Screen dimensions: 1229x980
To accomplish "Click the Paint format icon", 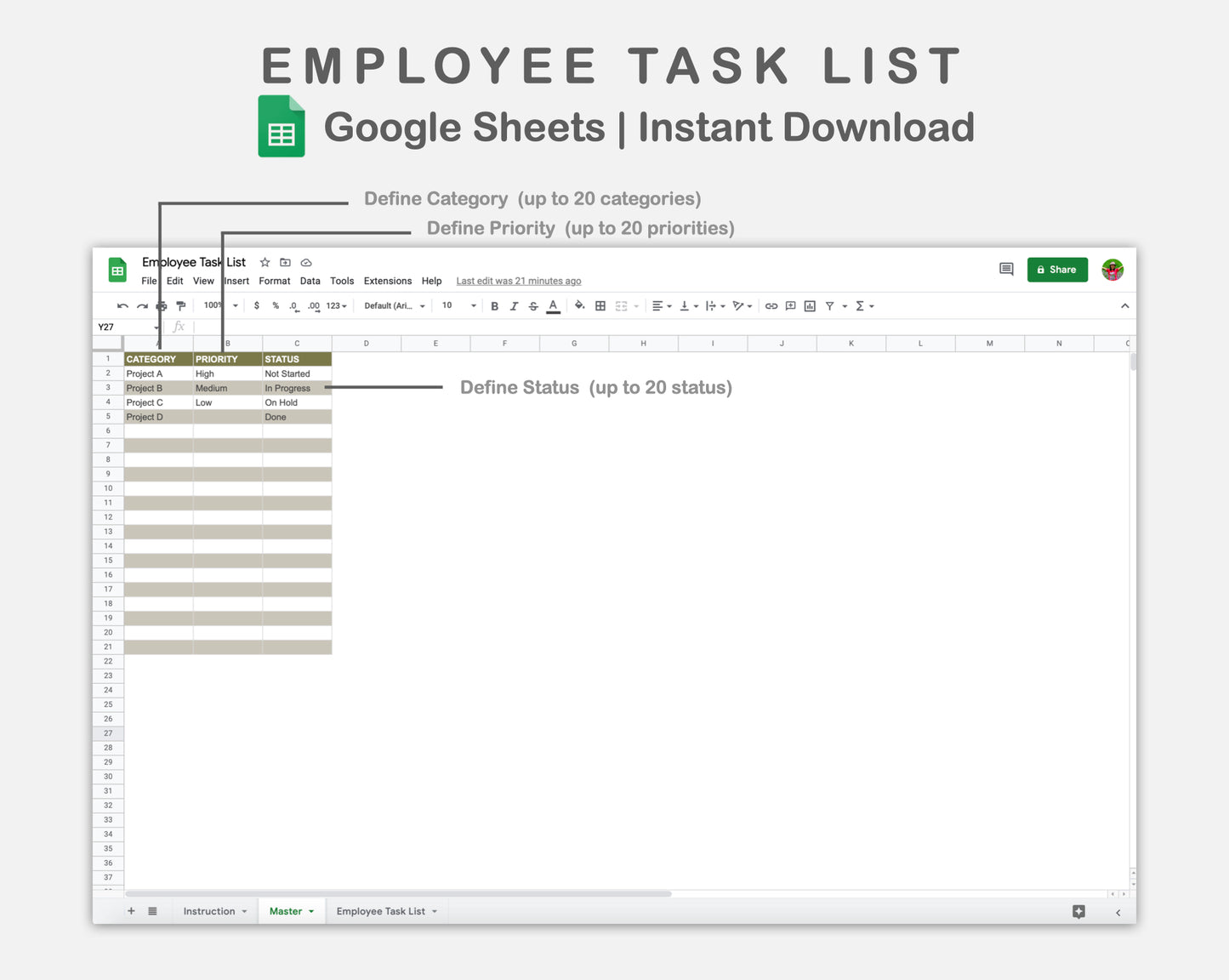I will click(180, 305).
